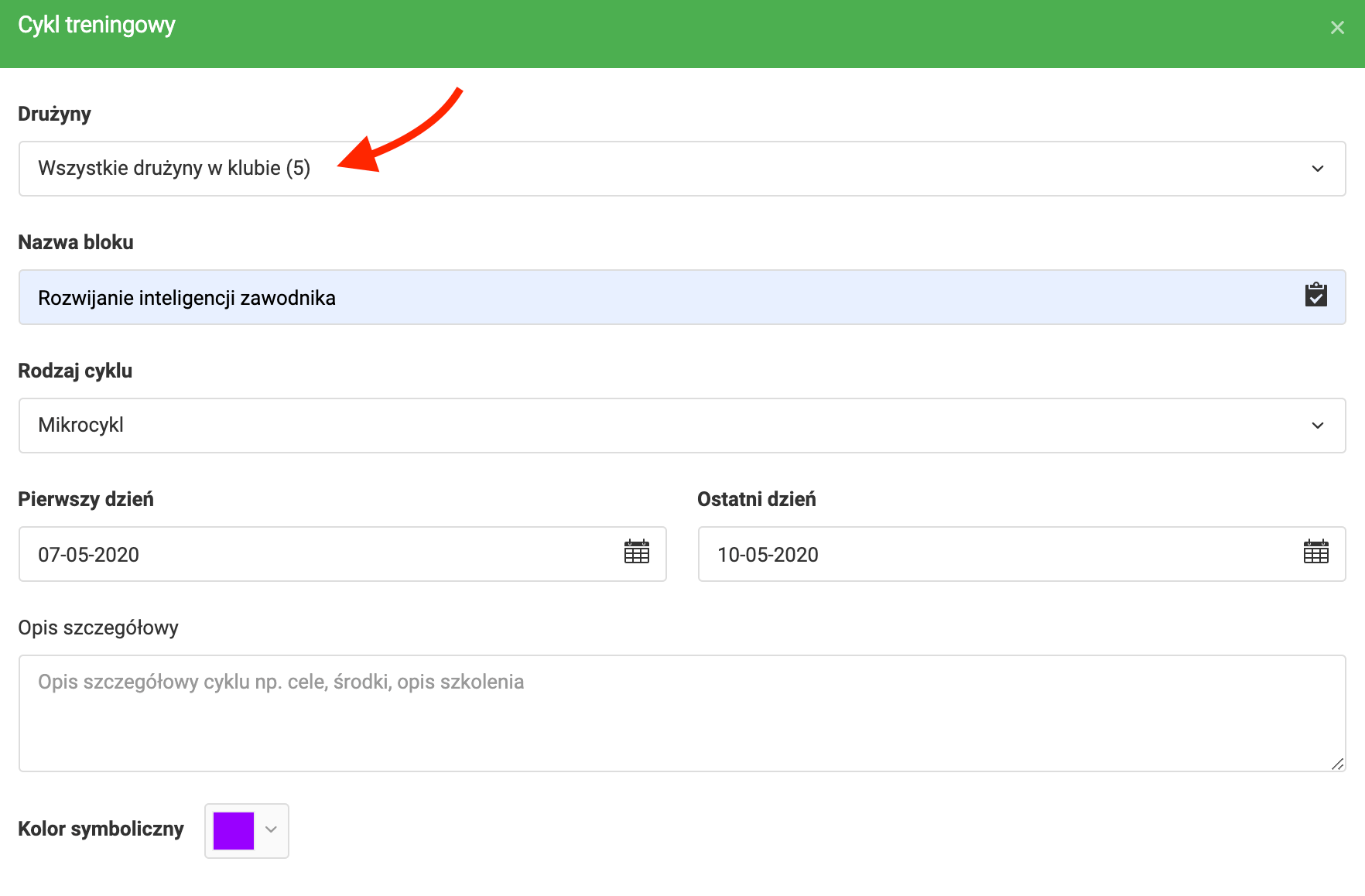Click the Kolor symboliczny label
The image size is (1365, 896).
pyautogui.click(x=101, y=829)
